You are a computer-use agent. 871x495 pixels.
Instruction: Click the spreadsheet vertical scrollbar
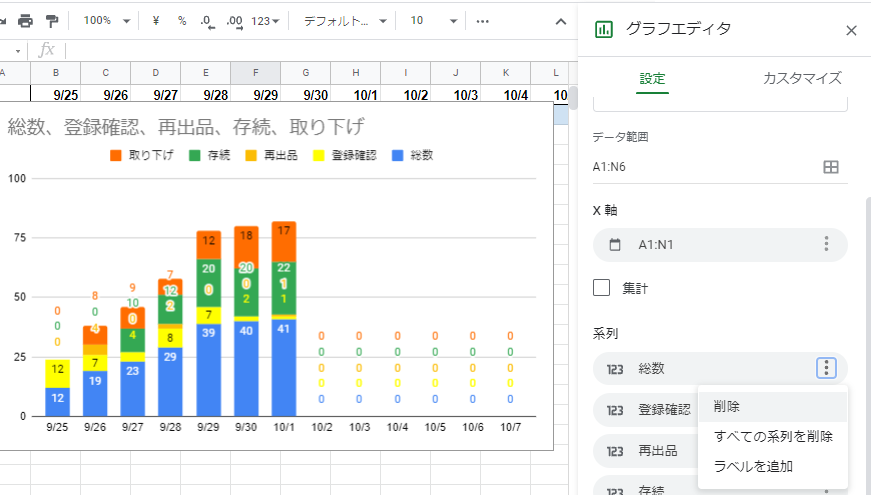click(x=573, y=98)
